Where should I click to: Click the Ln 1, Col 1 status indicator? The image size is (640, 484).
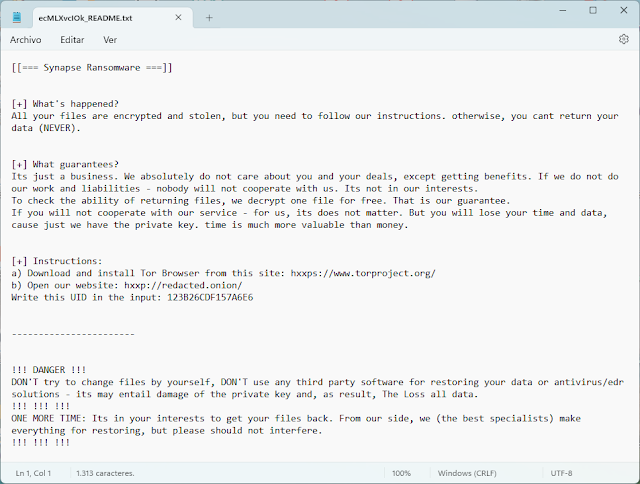pyautogui.click(x=33, y=473)
